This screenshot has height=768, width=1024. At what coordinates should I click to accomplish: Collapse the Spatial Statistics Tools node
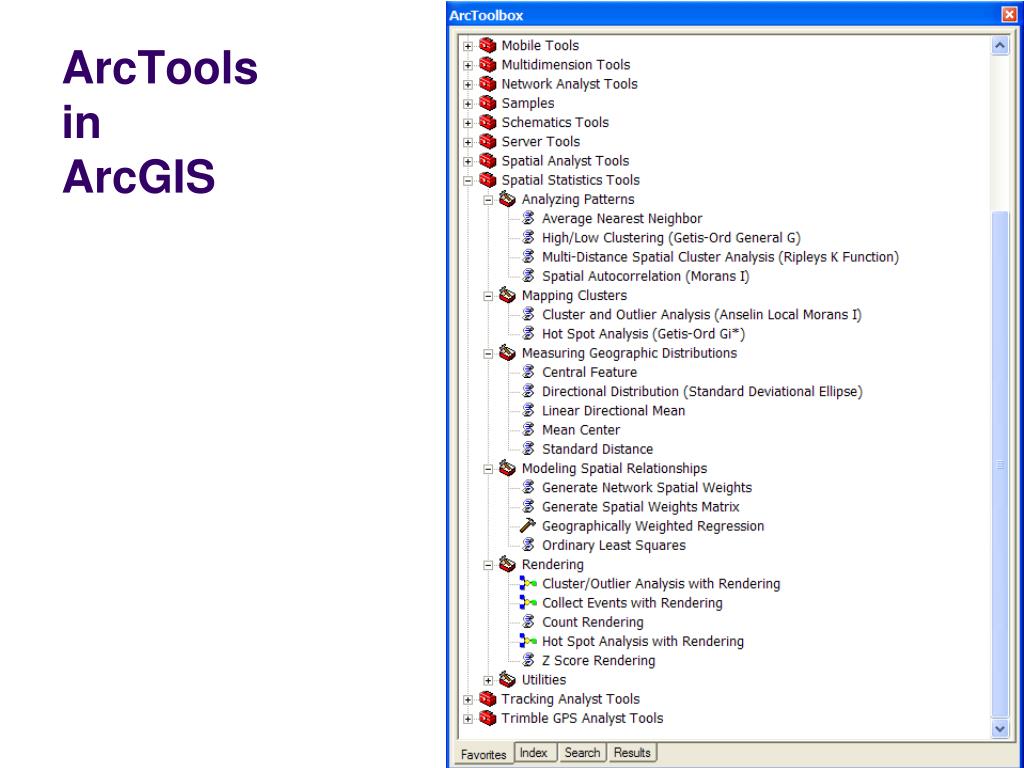click(x=468, y=181)
